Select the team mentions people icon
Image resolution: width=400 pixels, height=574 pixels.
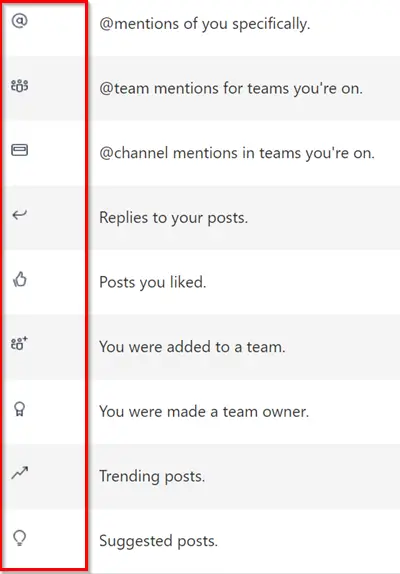[x=19, y=86]
